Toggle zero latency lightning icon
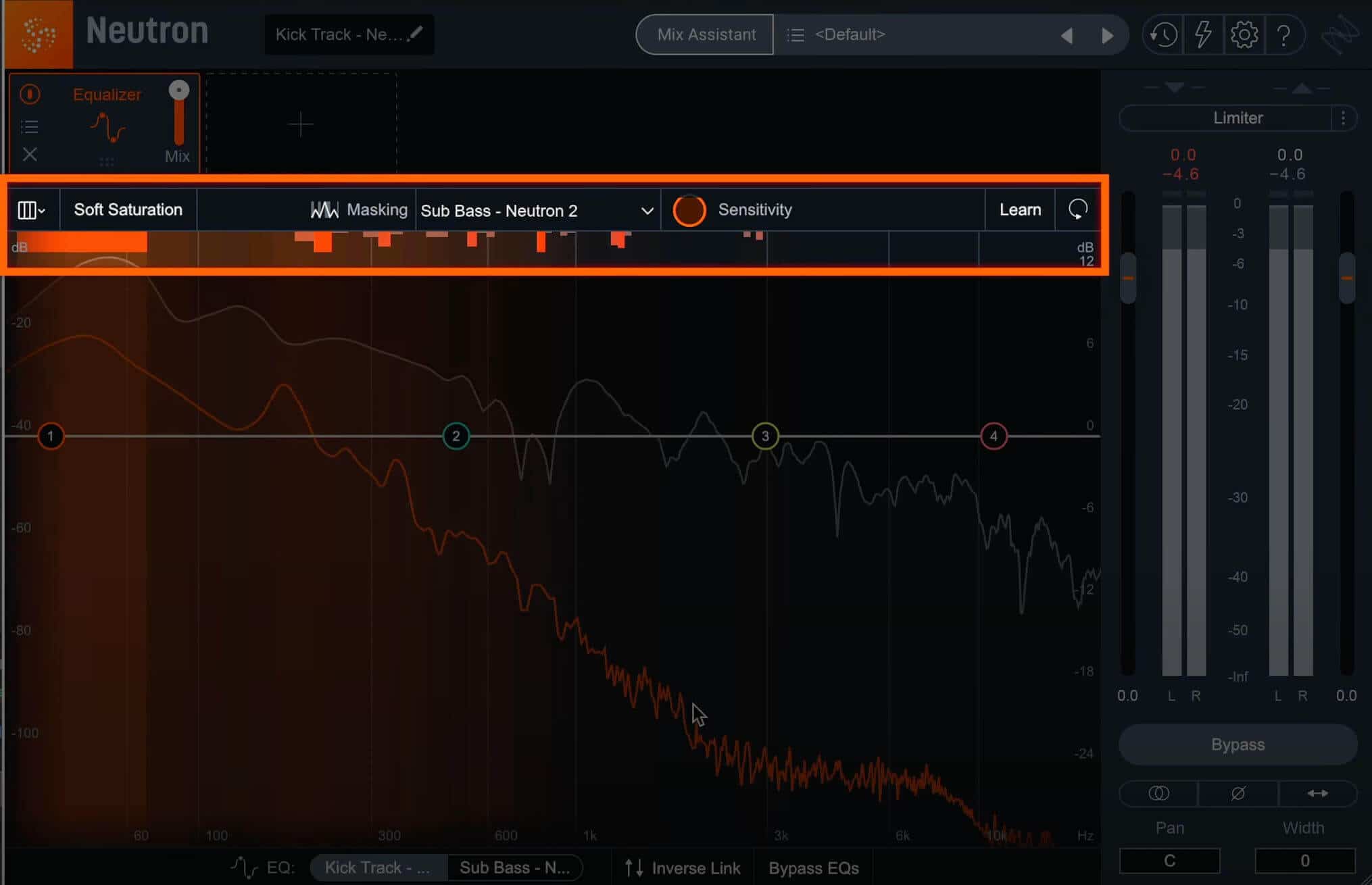 click(1203, 34)
